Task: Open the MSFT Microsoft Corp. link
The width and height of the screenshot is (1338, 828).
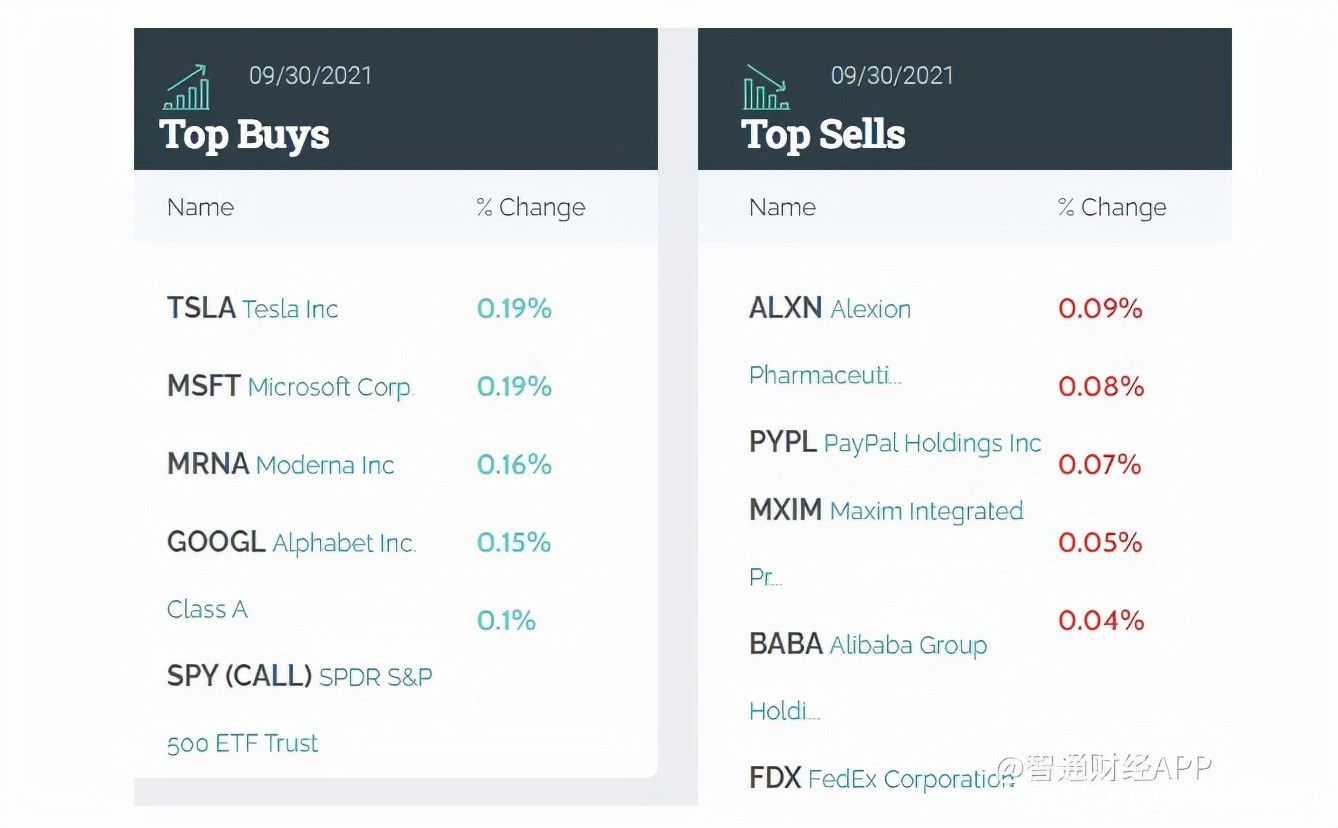Action: pos(290,386)
